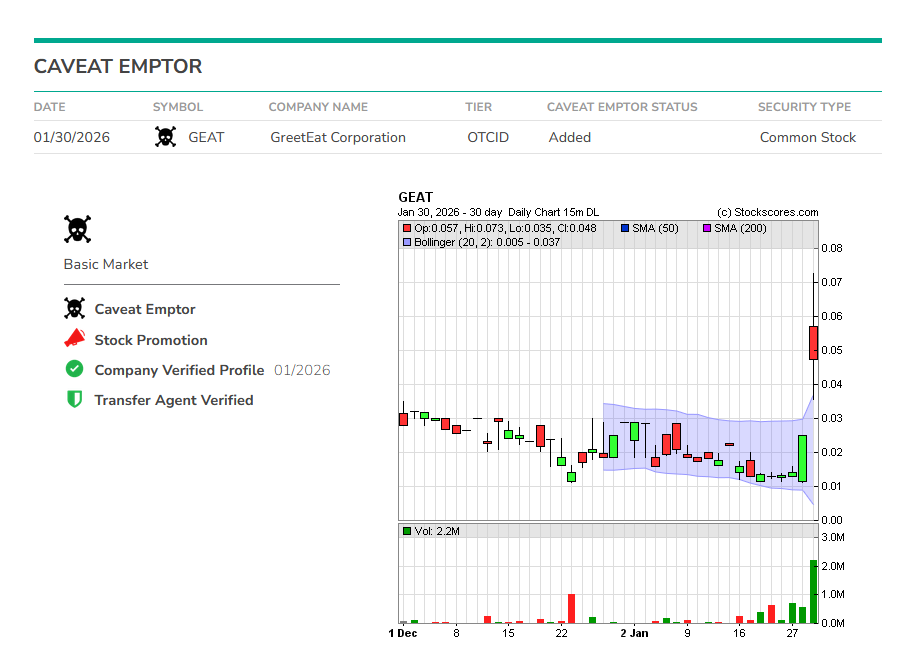Image resolution: width=918 pixels, height=664 pixels.
Task: Click the OTCID tier cell
Action: click(x=488, y=137)
